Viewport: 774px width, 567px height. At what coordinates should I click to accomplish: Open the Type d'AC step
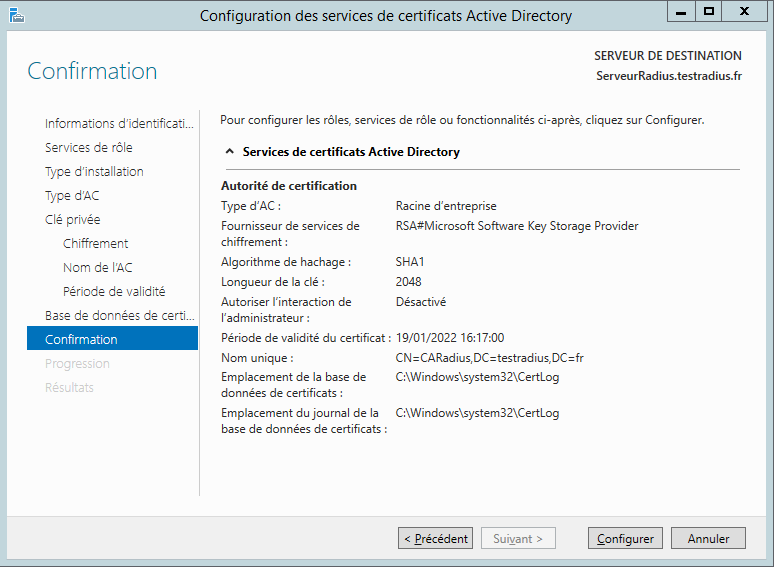(x=72, y=195)
